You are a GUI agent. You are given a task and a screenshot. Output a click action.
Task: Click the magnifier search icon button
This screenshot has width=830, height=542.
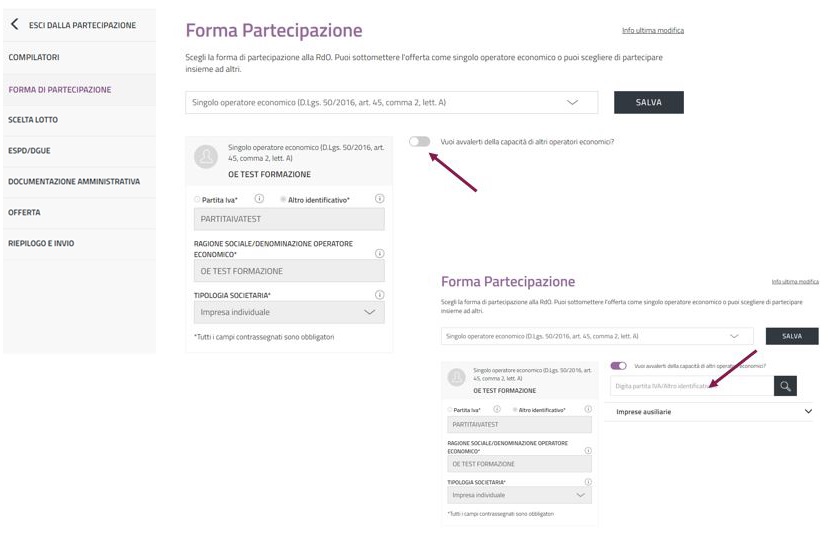coord(785,385)
